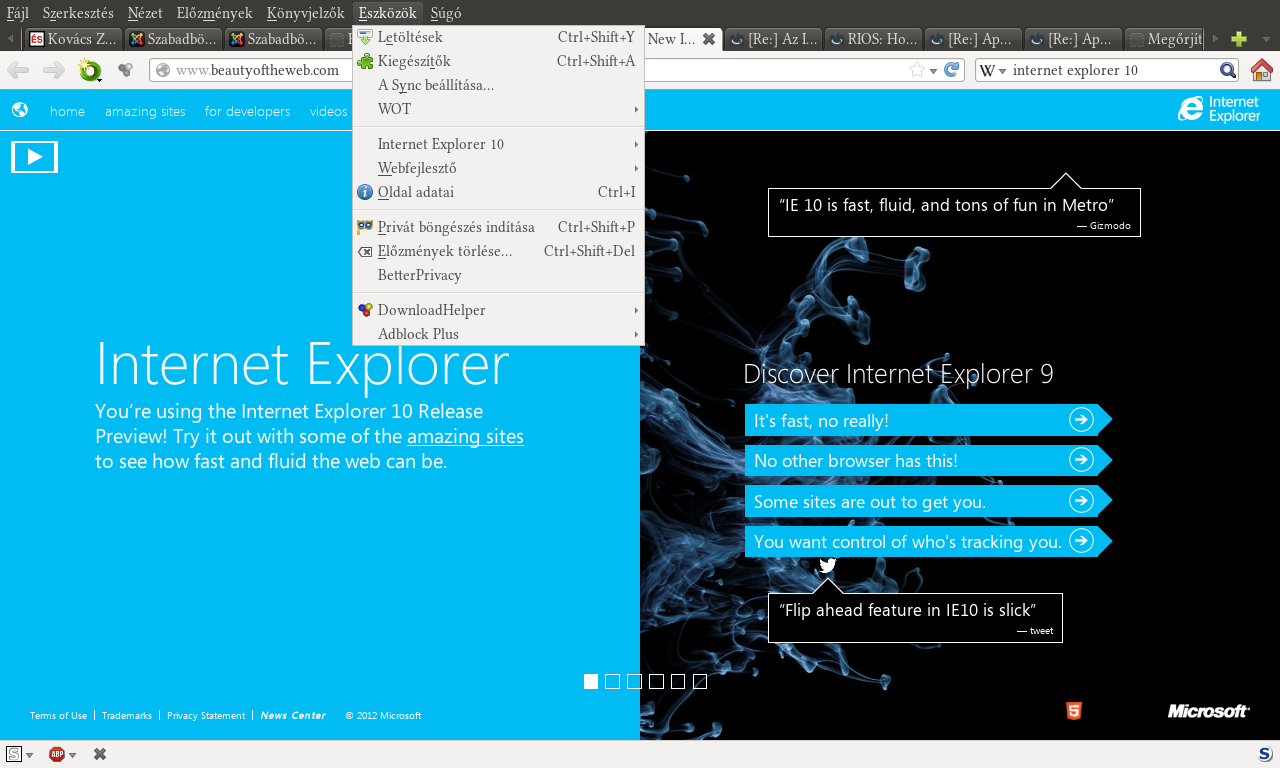
Task: Close the New I... tab
Action: coord(708,39)
